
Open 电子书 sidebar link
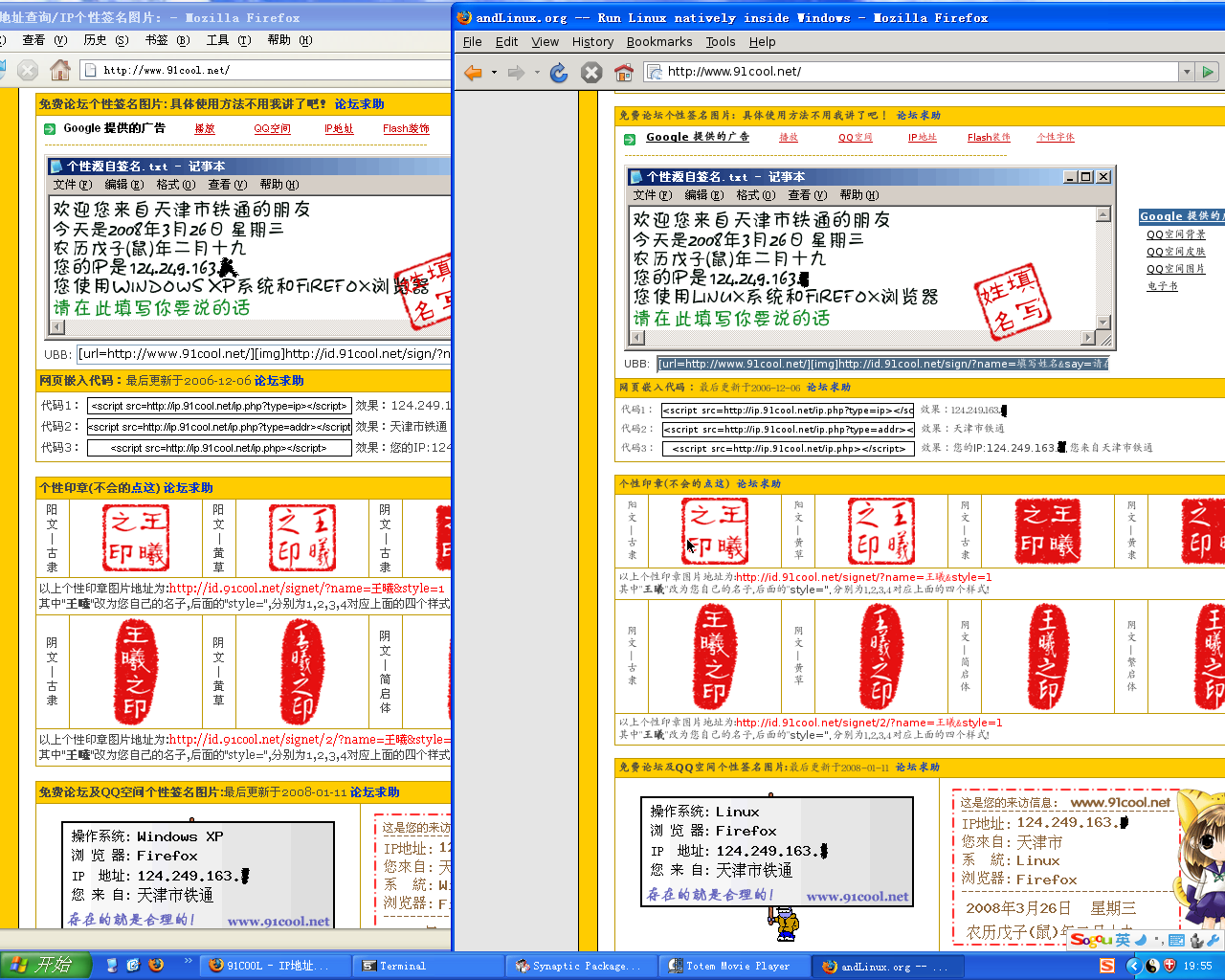(1162, 286)
